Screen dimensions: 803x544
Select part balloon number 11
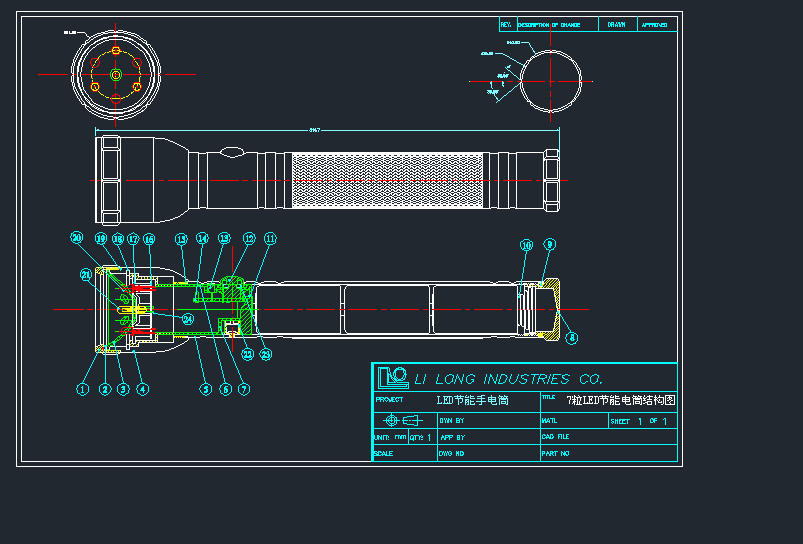coord(270,239)
